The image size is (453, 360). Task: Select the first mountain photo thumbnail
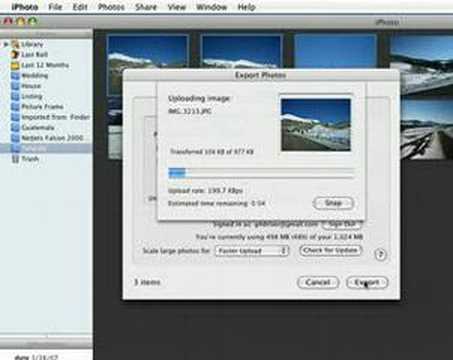pyautogui.click(x=148, y=53)
